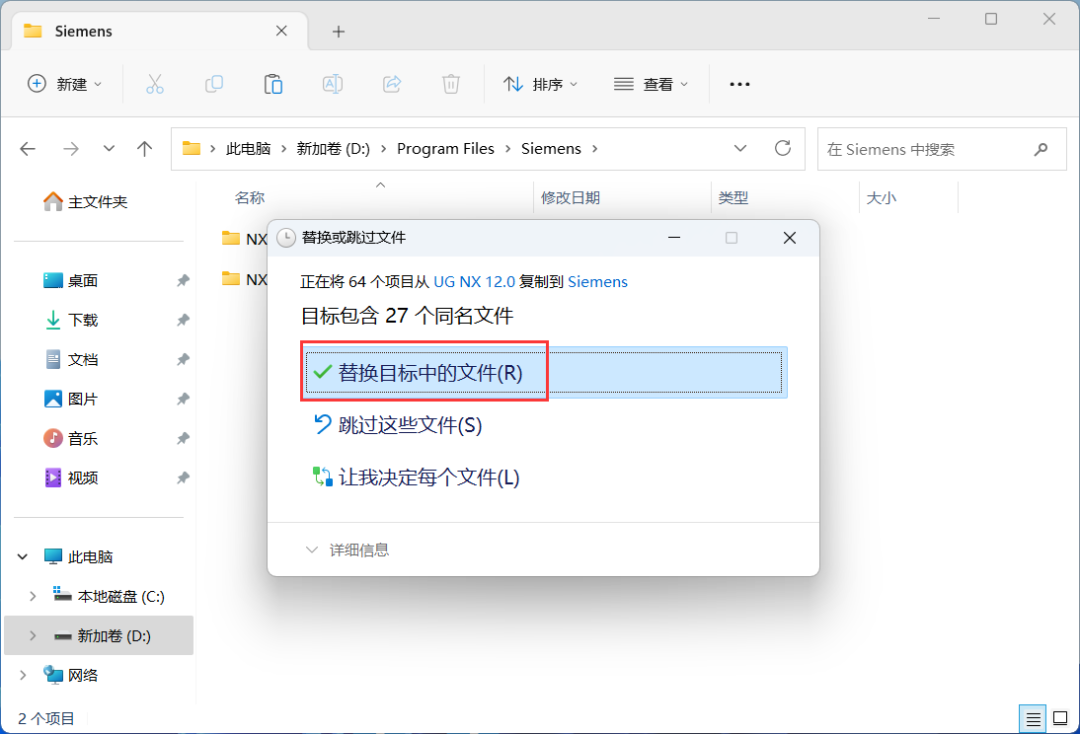Expand the 本地磁盘 (C:) tree node
Image resolution: width=1080 pixels, height=734 pixels.
click(32, 596)
